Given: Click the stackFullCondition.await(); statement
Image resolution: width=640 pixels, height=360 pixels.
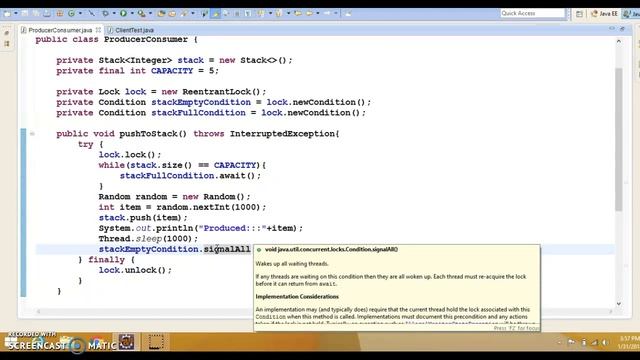Looking at the screenshot, I should [x=190, y=176].
